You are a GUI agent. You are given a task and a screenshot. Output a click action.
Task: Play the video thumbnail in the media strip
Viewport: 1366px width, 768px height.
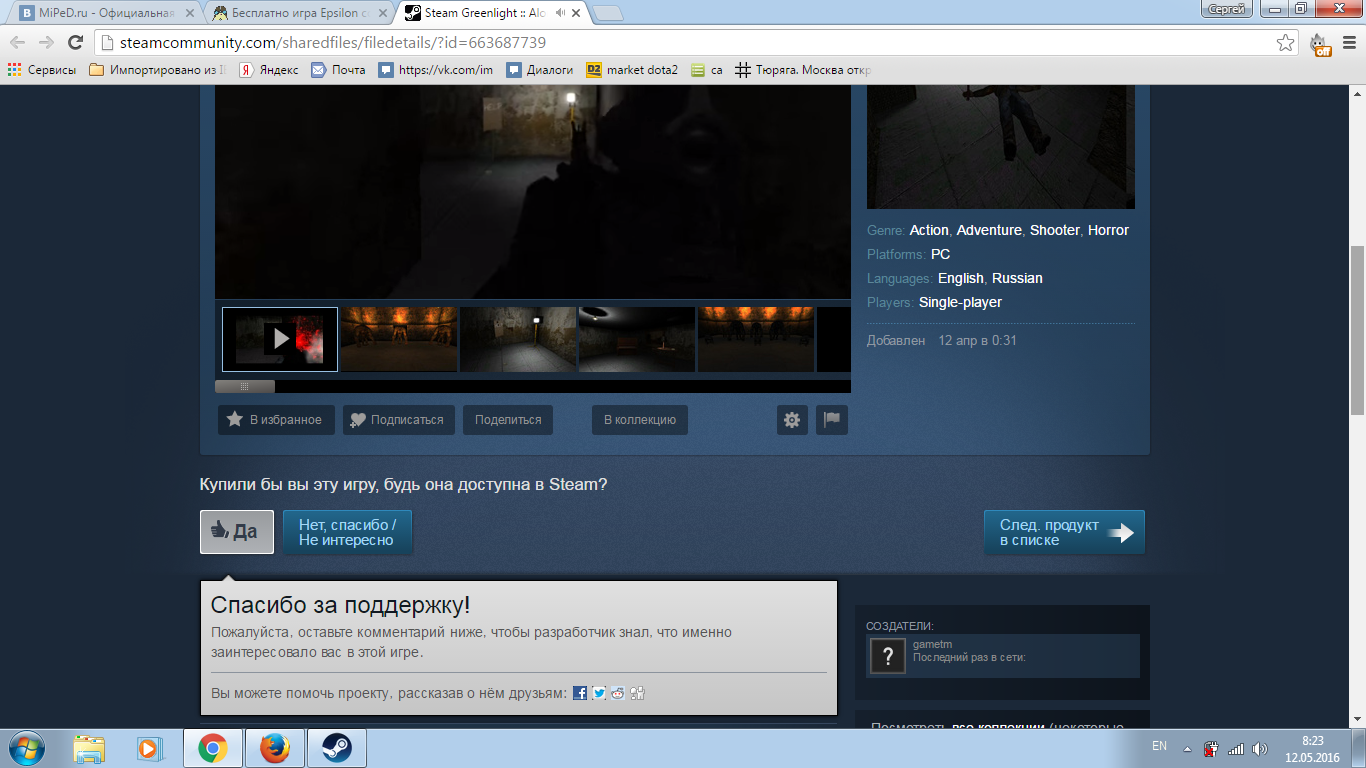(x=280, y=339)
